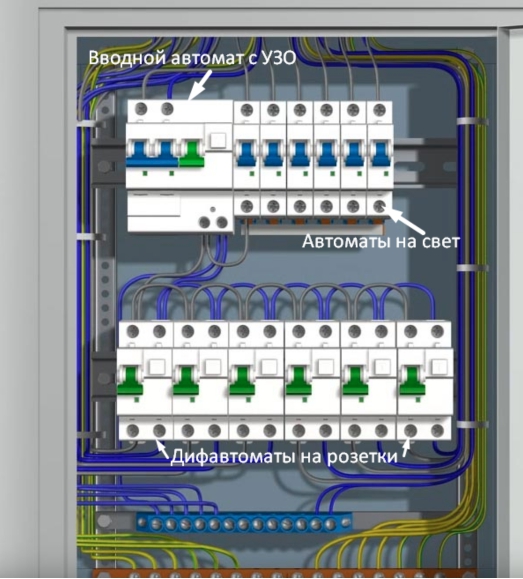Viewport: 523px width, 579px height.
Task: Click the bottom-left terminal screw of the first difavtomat
Action: [133, 430]
